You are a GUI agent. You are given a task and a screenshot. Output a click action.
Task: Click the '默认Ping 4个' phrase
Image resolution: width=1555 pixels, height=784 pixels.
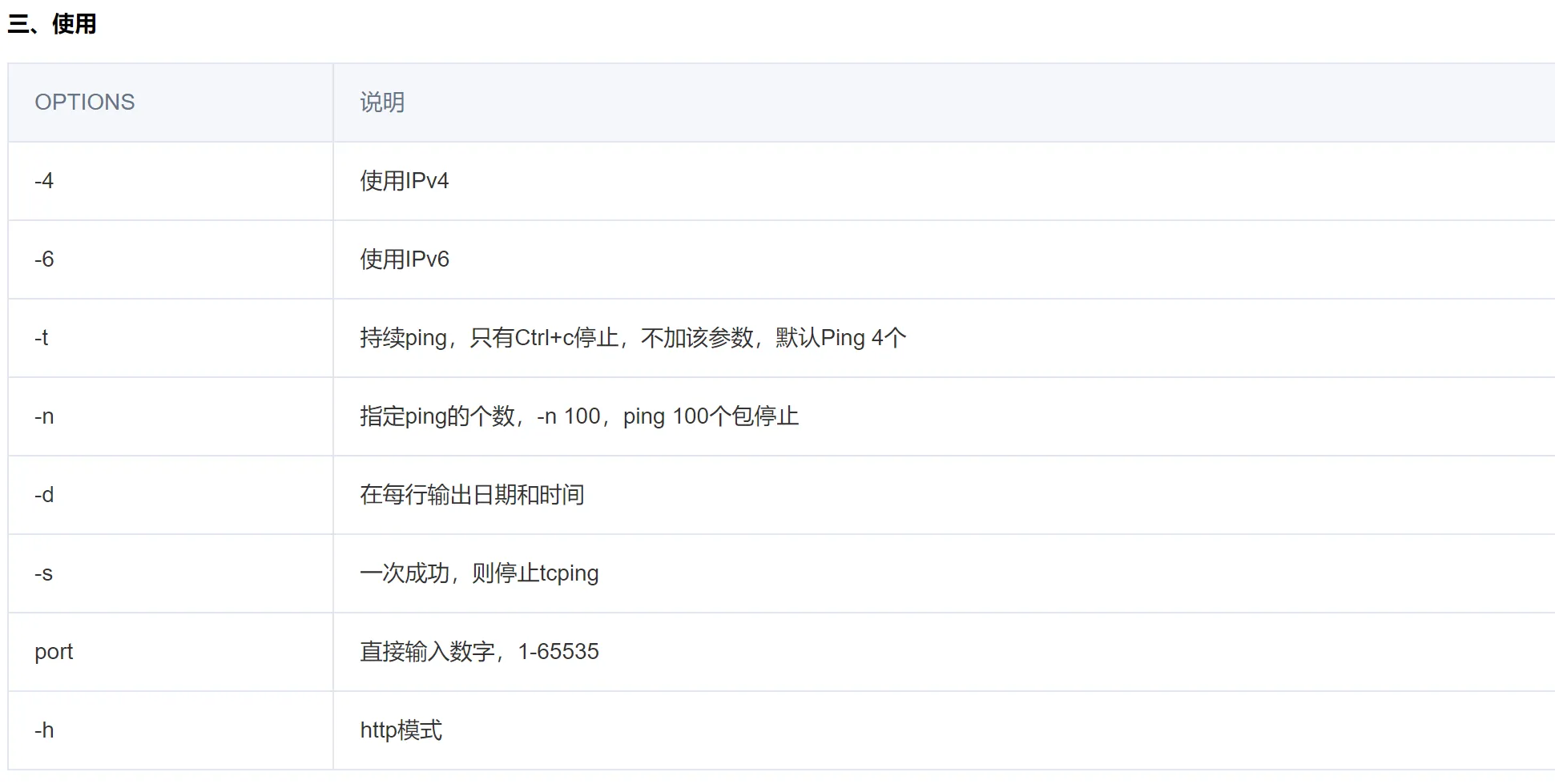pyautogui.click(x=840, y=338)
